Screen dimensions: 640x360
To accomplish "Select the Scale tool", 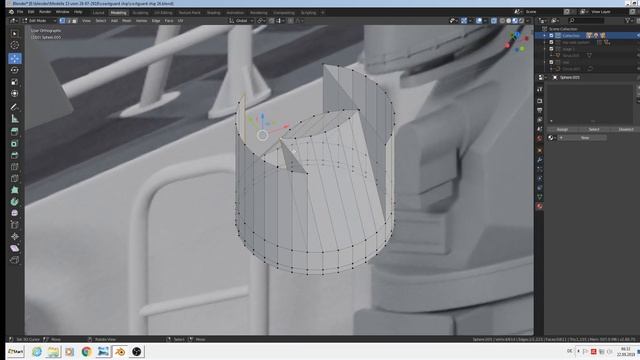I will pos(15,82).
